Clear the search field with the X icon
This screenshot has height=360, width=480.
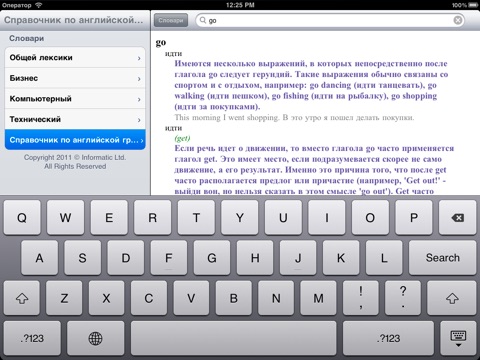point(458,20)
